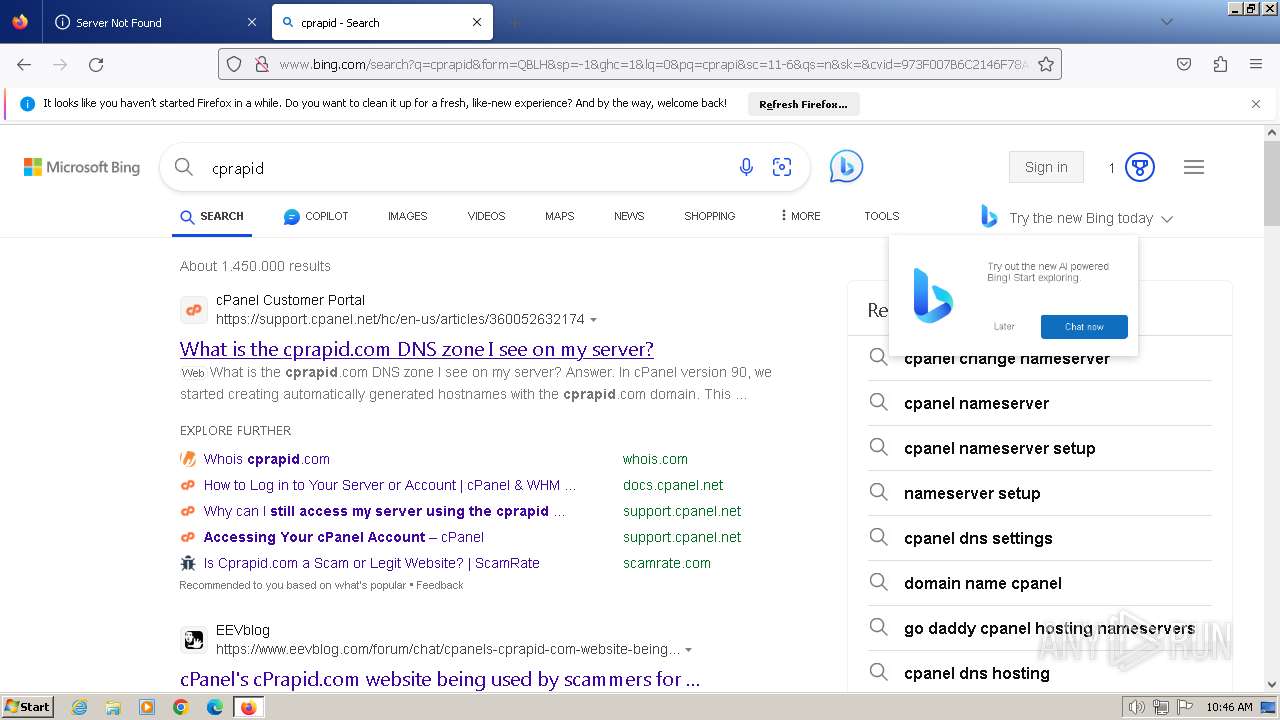This screenshot has height=720, width=1280.
Task: Switch to VIDEOS results
Action: pyautogui.click(x=486, y=216)
